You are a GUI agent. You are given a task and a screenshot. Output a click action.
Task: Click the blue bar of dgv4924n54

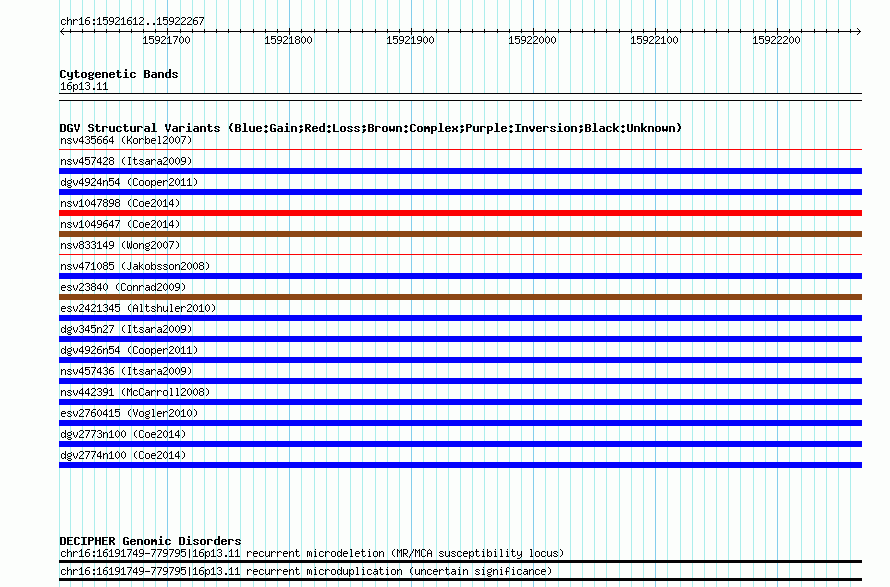460,192
